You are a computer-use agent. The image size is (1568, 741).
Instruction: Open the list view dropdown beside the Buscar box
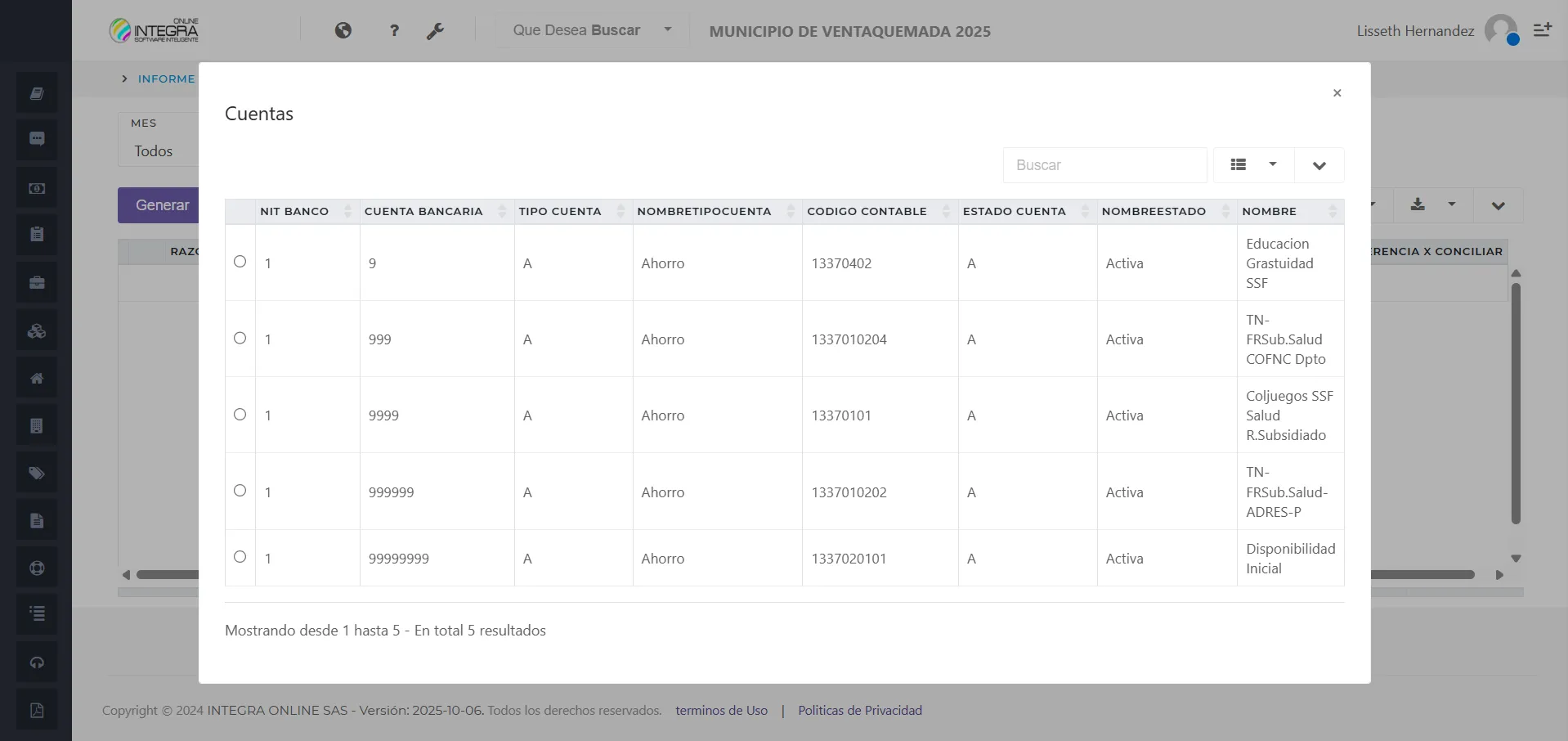coord(1252,164)
